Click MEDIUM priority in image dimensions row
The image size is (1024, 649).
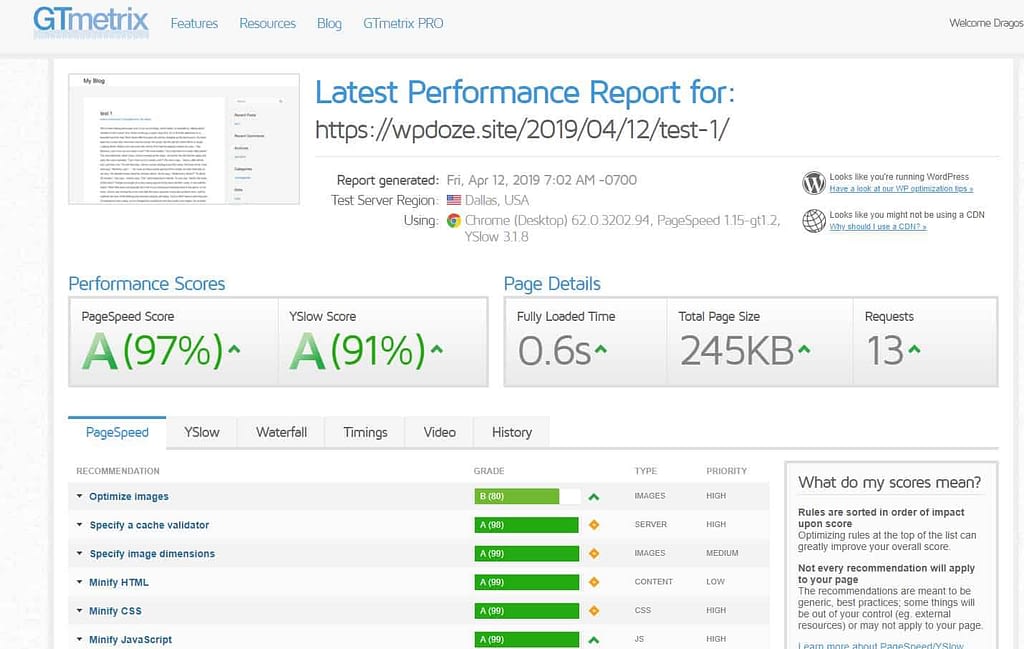tap(722, 553)
